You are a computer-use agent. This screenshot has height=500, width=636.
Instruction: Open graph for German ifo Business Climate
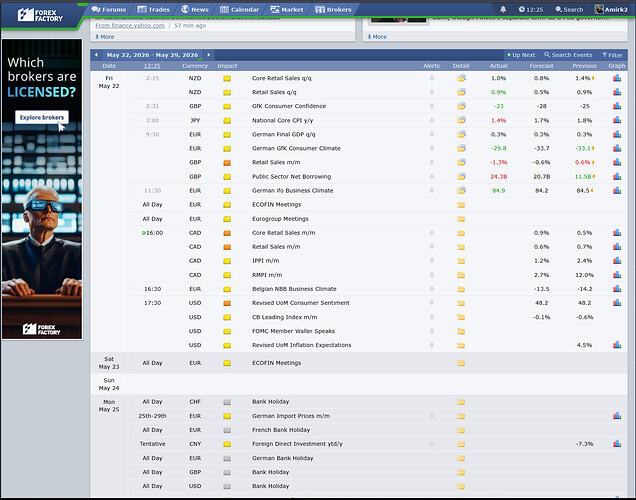click(617, 191)
